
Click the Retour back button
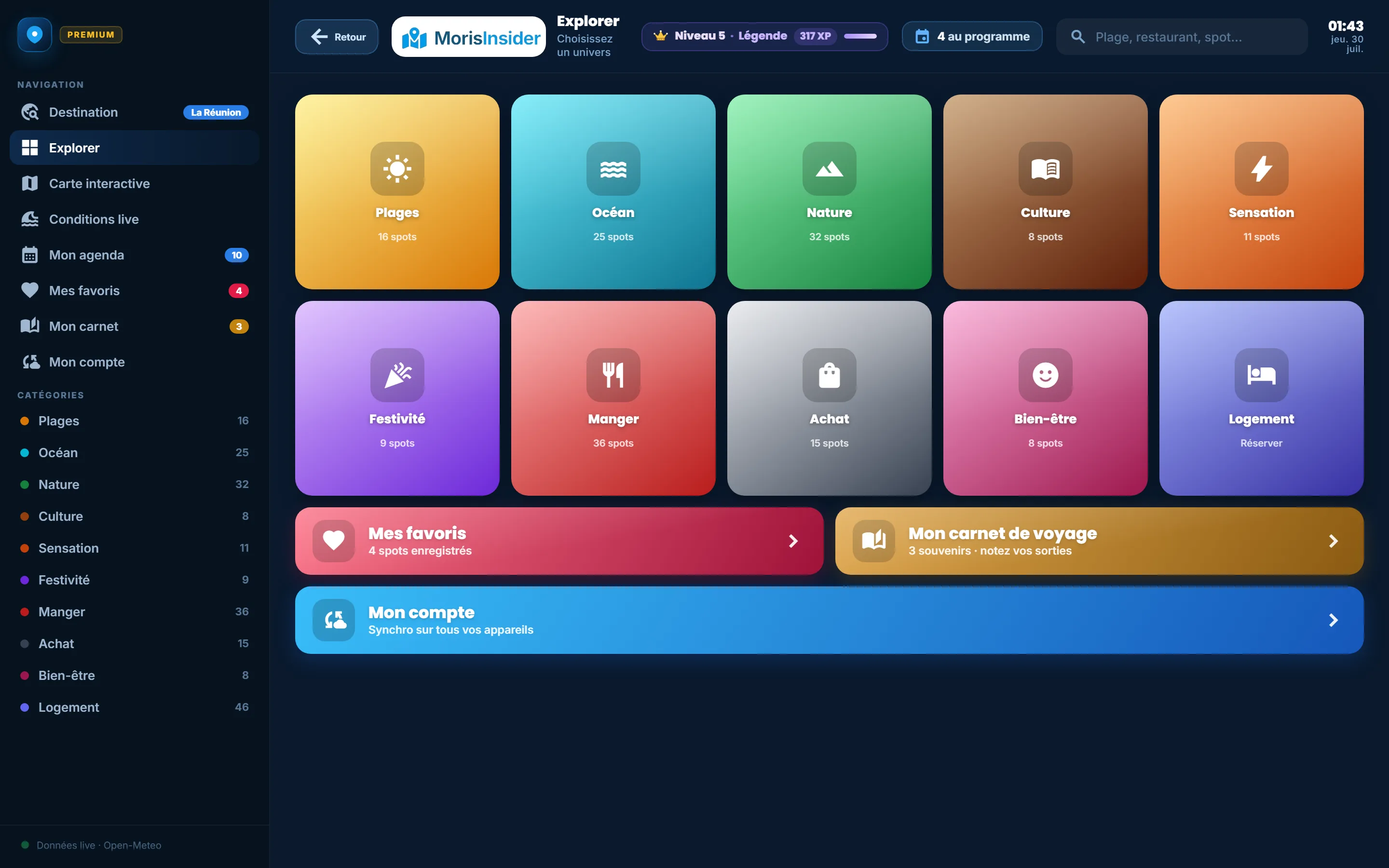point(336,37)
